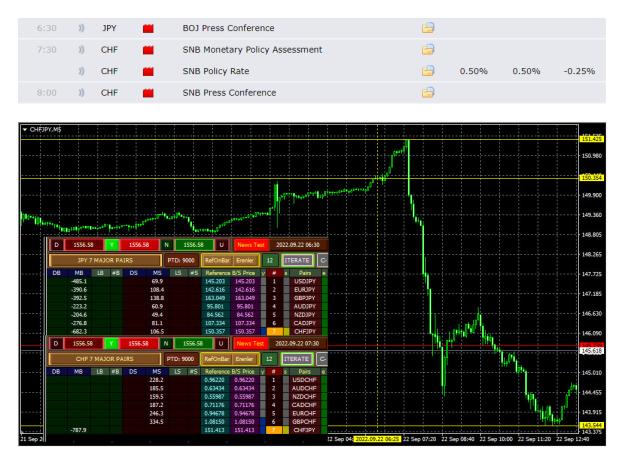Open folder icon for SNB Press Conference
The height and width of the screenshot is (465, 625).
click(x=428, y=92)
